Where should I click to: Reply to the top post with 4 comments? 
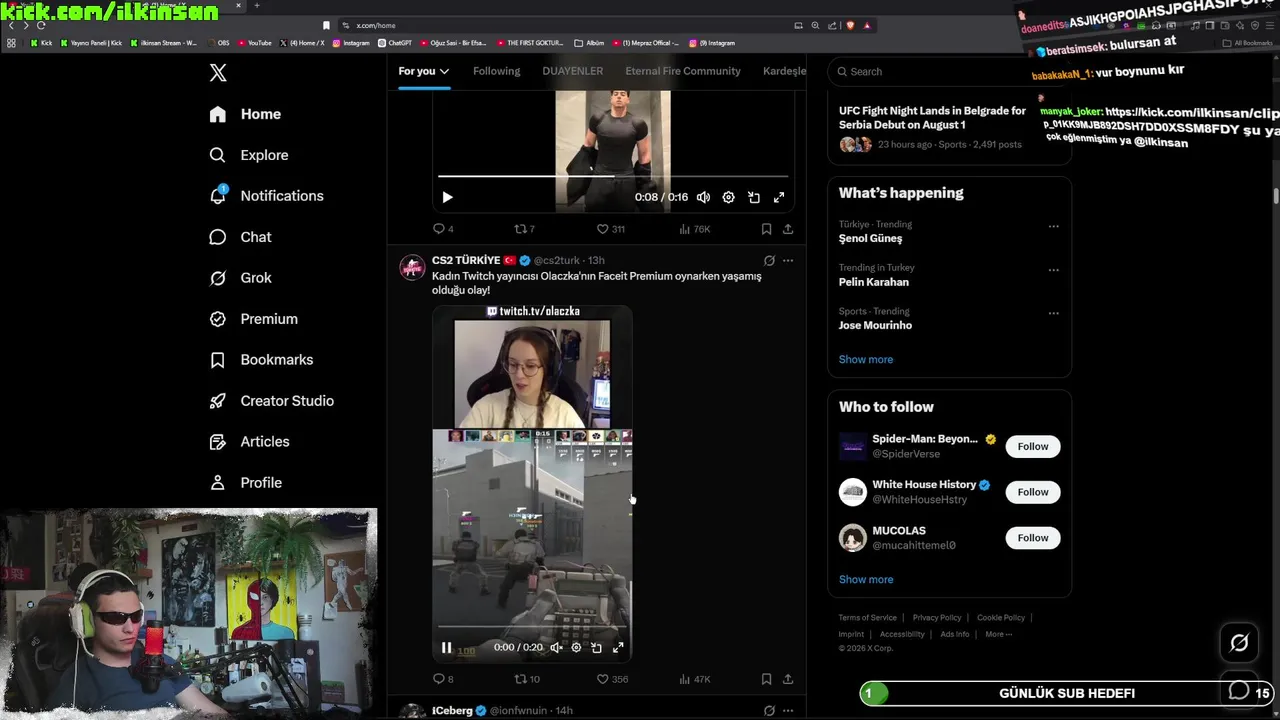point(442,229)
